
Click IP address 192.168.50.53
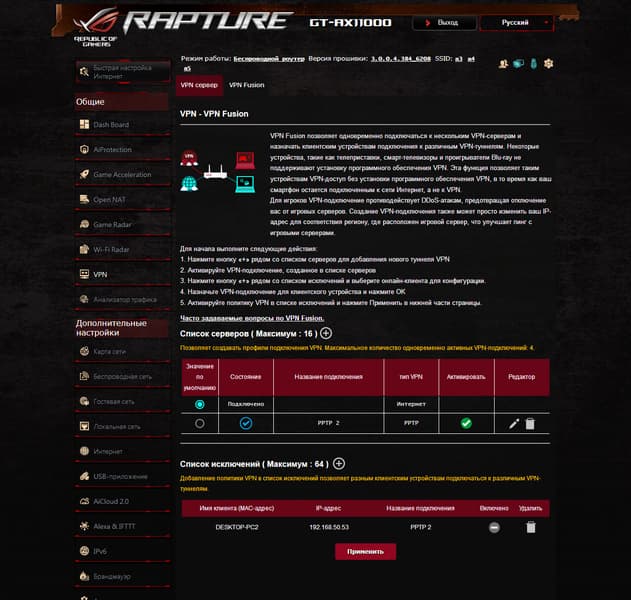point(329,527)
